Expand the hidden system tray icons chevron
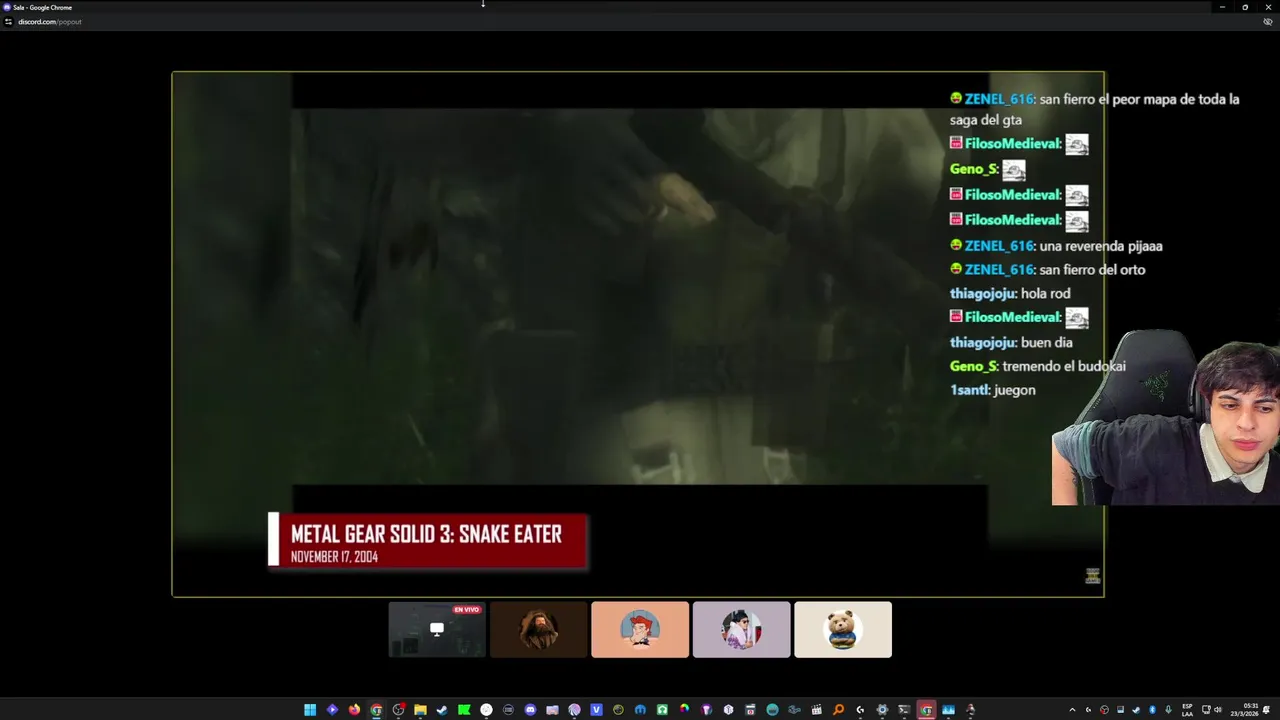1280x720 pixels. click(x=1072, y=710)
